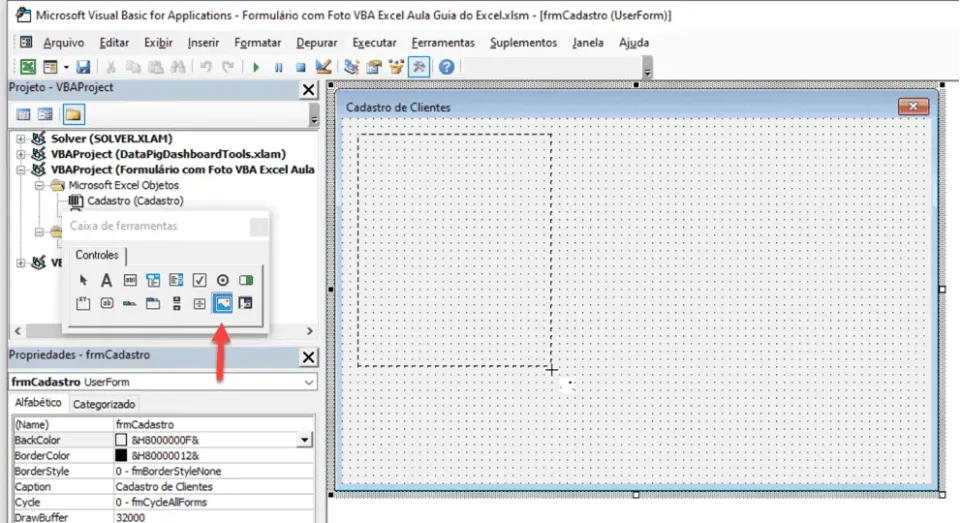This screenshot has width=960, height=523.
Task: Select the CheckBox control in toolbox
Action: pyautogui.click(x=200, y=280)
